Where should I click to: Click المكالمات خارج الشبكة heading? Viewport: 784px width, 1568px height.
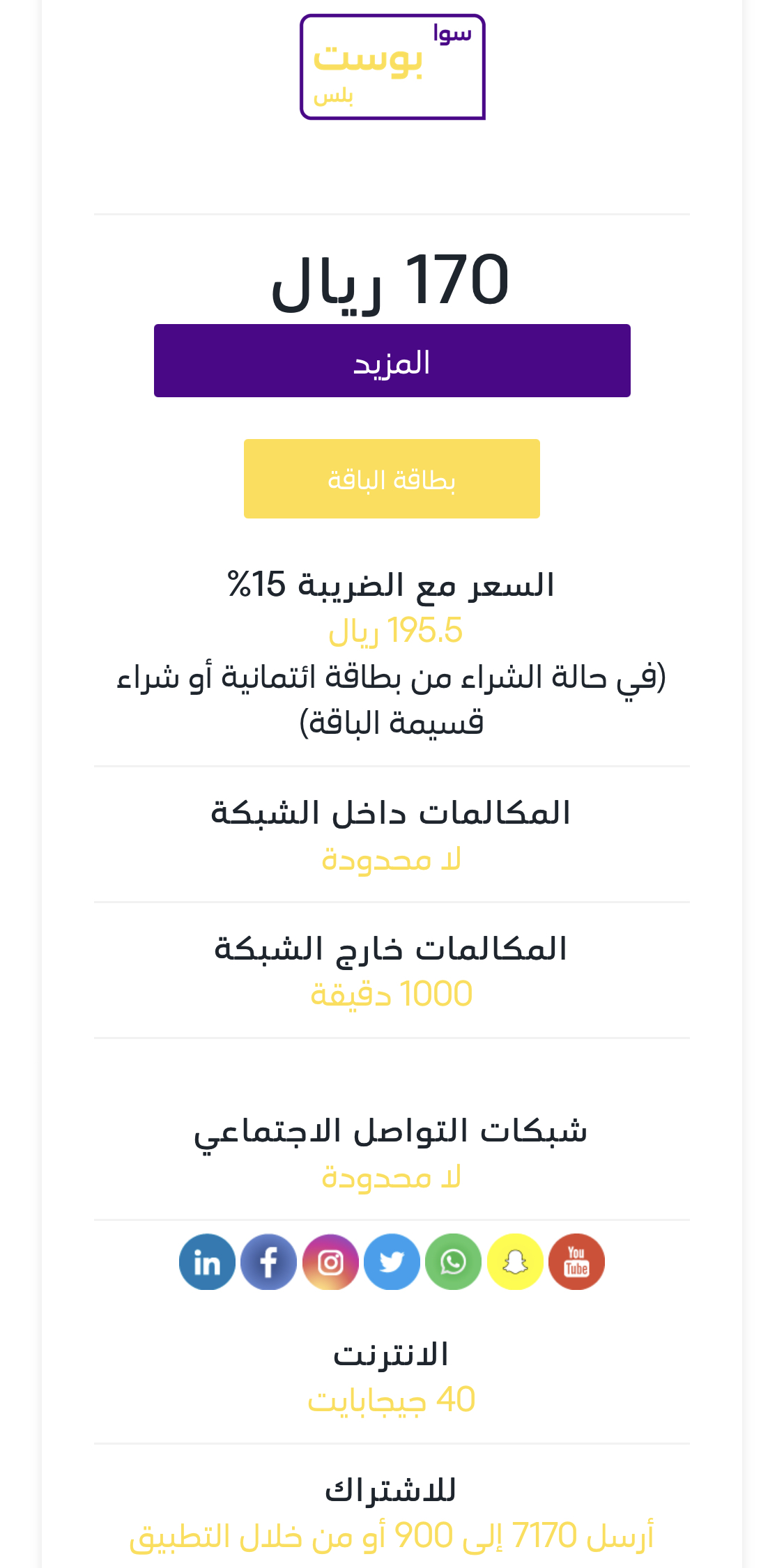pos(391,949)
